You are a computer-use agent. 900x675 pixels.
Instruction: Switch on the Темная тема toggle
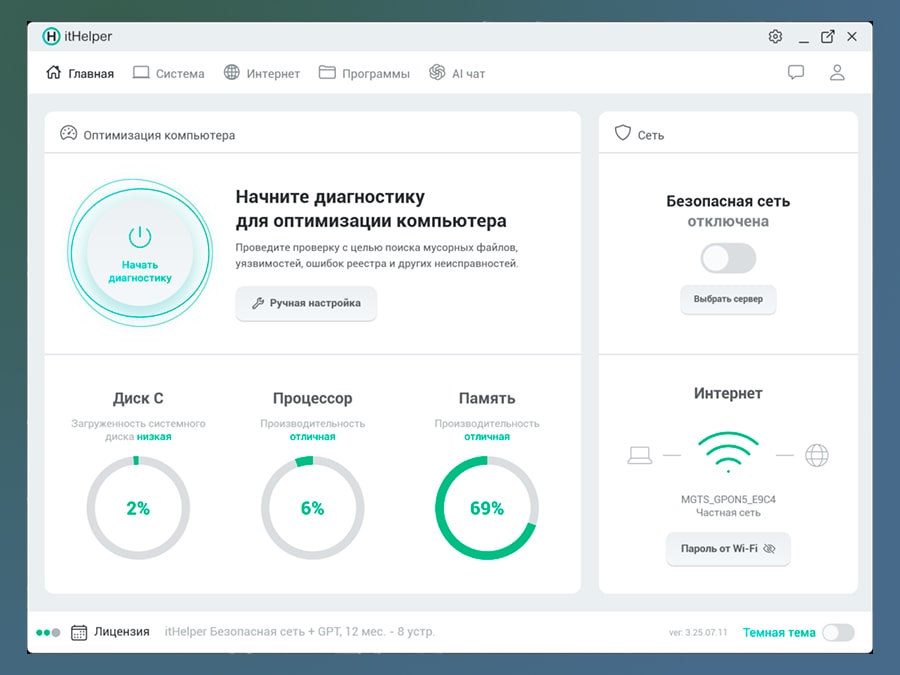(x=838, y=632)
